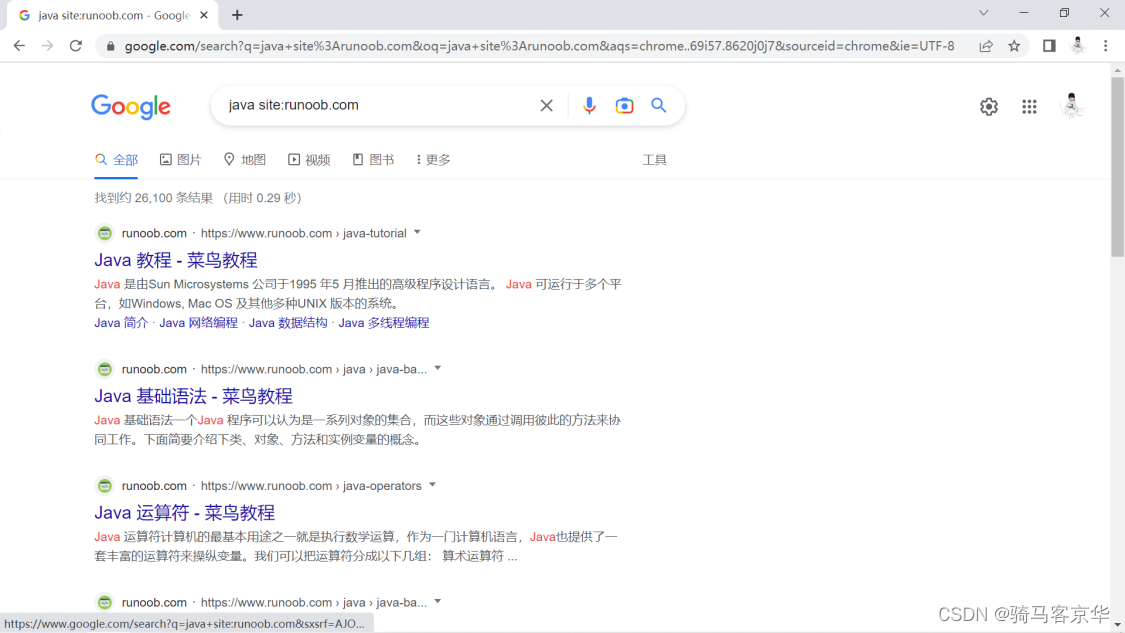Switch to the 地图 tab
The image size is (1125, 633).
pyautogui.click(x=245, y=160)
